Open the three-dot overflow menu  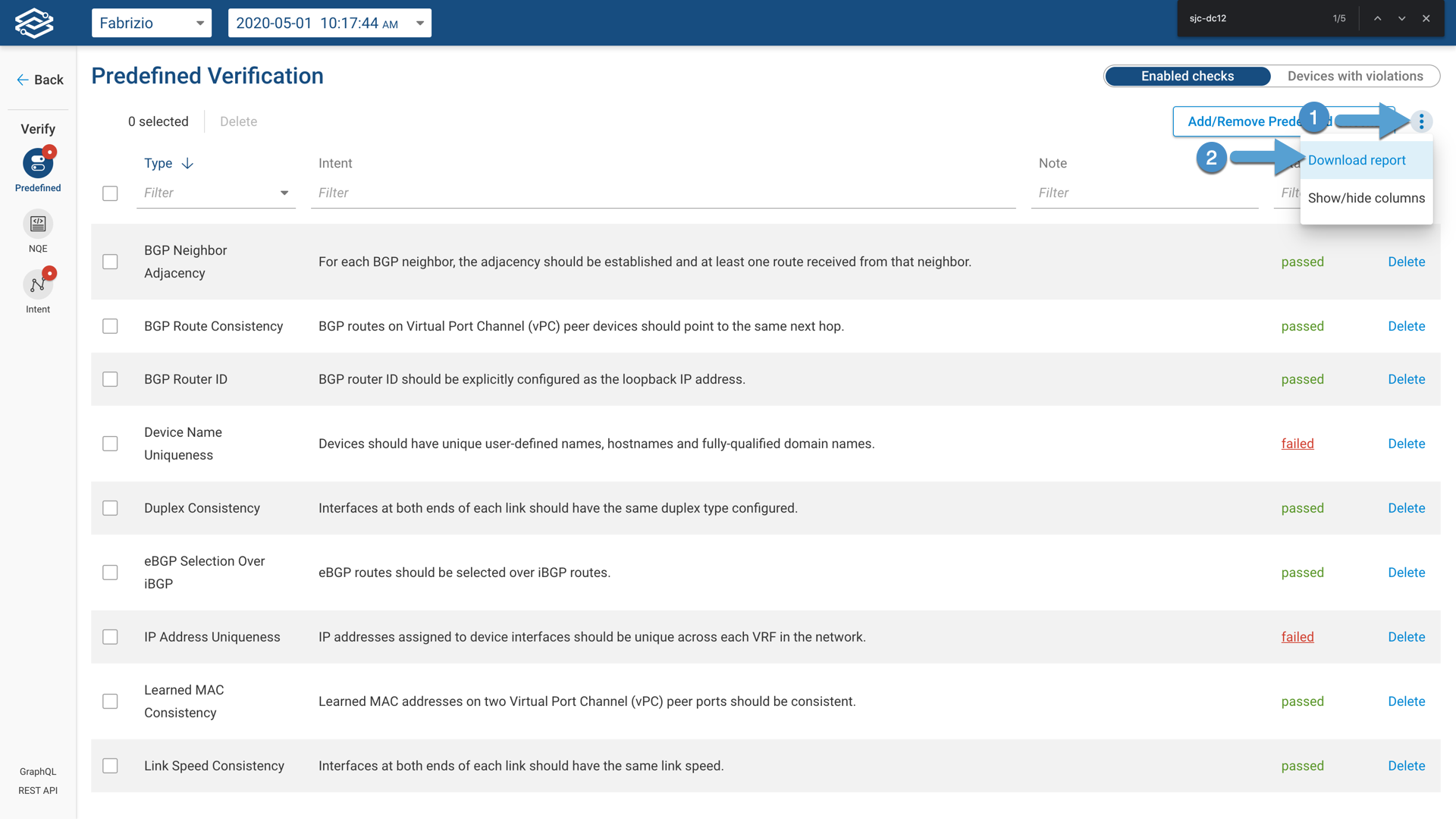pos(1421,121)
